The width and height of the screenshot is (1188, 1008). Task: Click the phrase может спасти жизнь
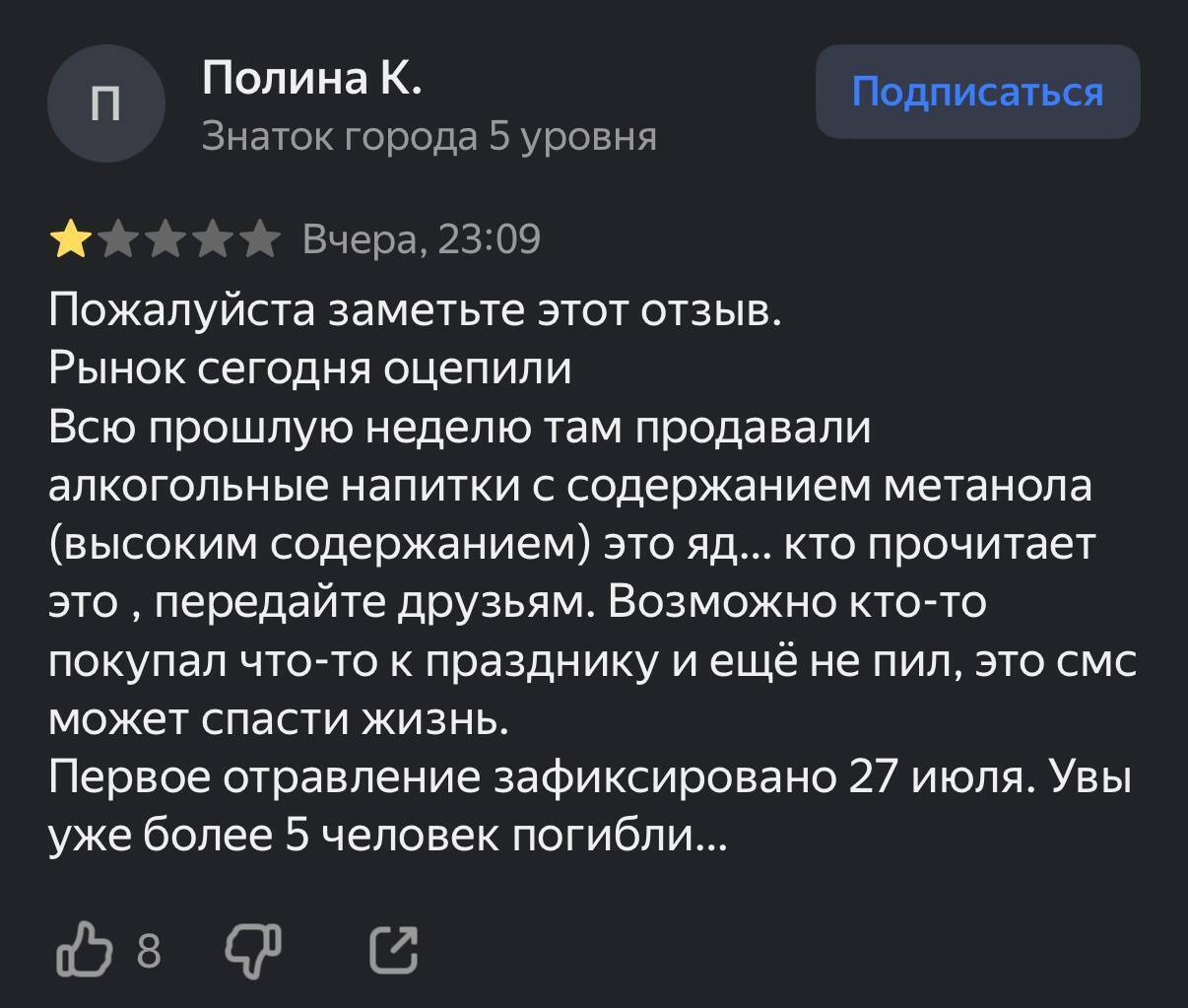click(x=279, y=720)
